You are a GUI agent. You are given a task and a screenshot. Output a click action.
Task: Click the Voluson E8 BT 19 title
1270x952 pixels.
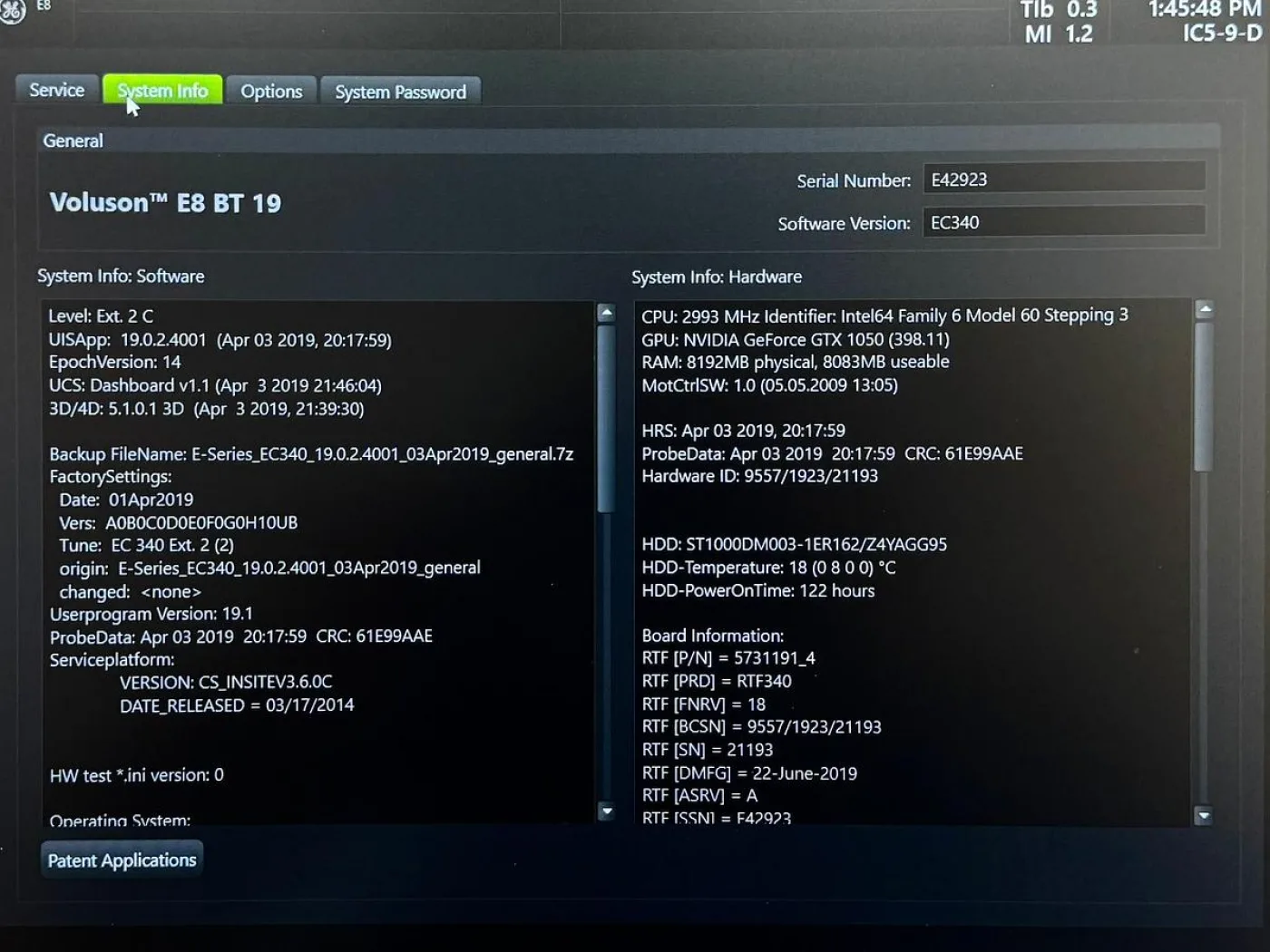165,202
